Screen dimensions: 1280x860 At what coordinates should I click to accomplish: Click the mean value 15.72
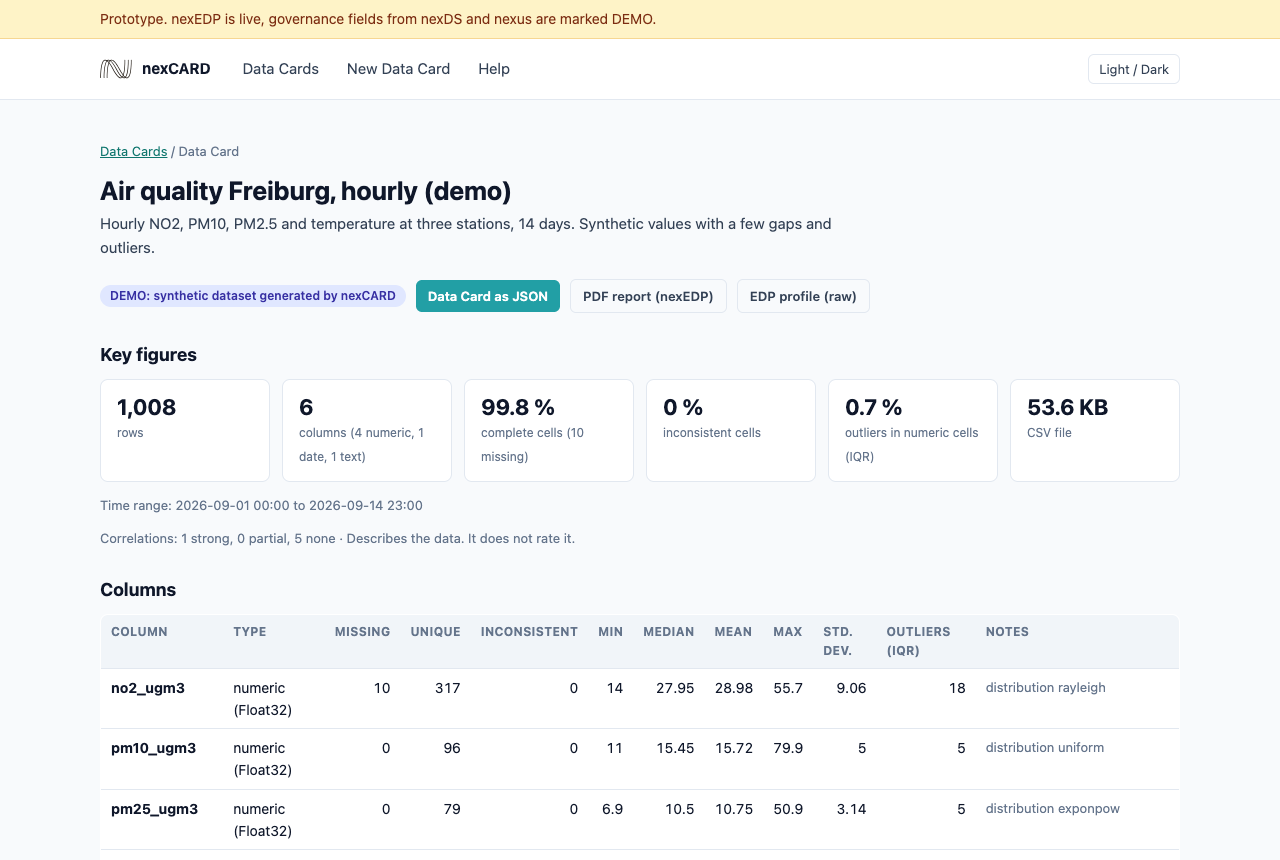click(734, 748)
